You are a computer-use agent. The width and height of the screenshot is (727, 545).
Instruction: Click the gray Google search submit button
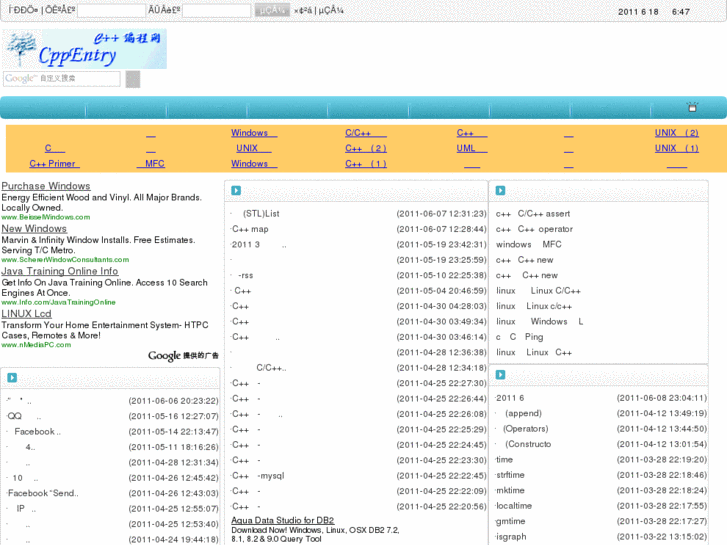coord(133,79)
